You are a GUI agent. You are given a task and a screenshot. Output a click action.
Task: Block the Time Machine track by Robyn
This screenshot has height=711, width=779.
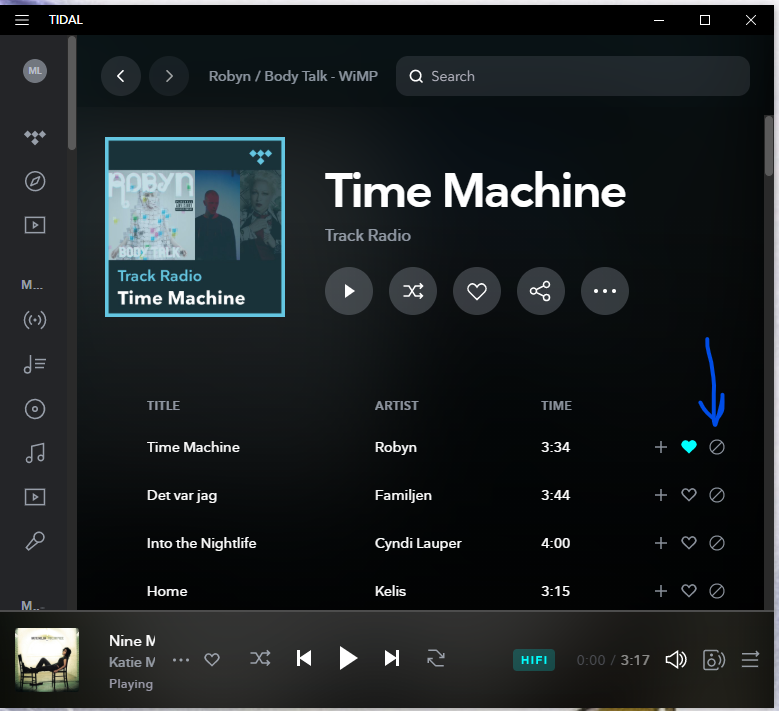click(x=717, y=447)
